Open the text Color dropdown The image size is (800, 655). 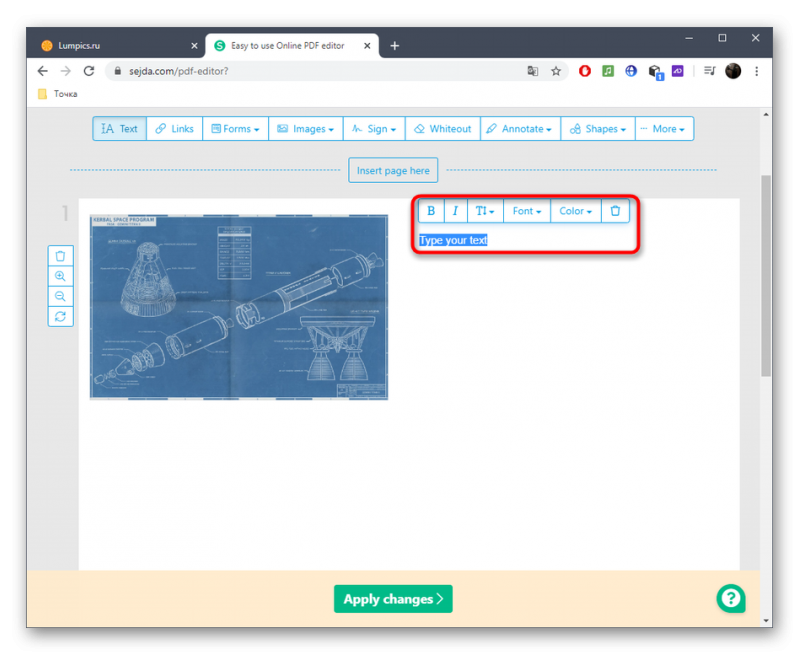(576, 211)
